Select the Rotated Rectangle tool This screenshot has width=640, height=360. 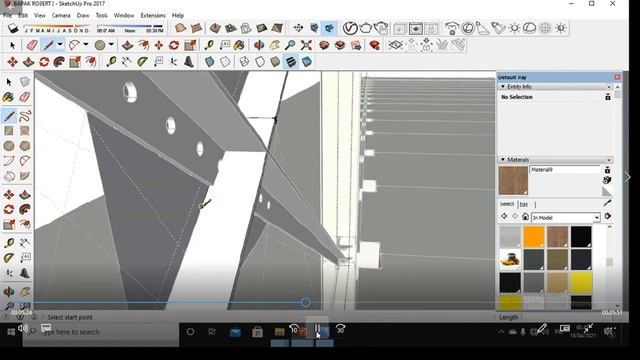pos(24,131)
